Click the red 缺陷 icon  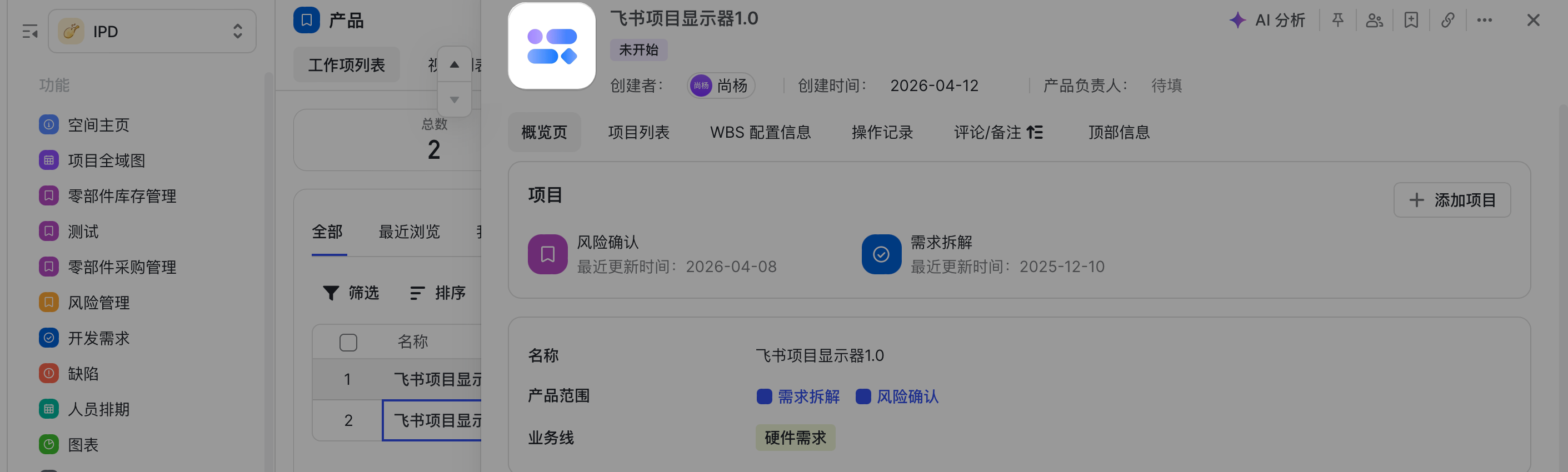coord(49,374)
